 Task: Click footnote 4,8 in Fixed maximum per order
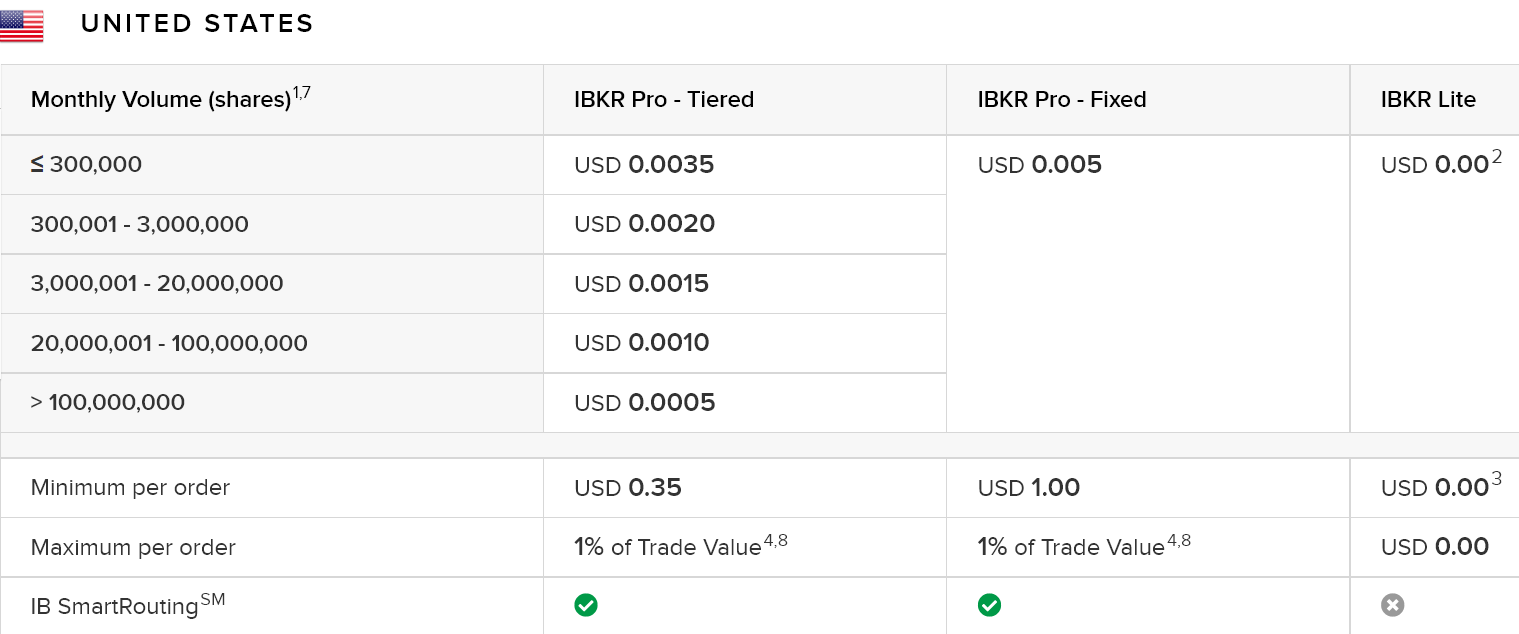(x=1178, y=541)
